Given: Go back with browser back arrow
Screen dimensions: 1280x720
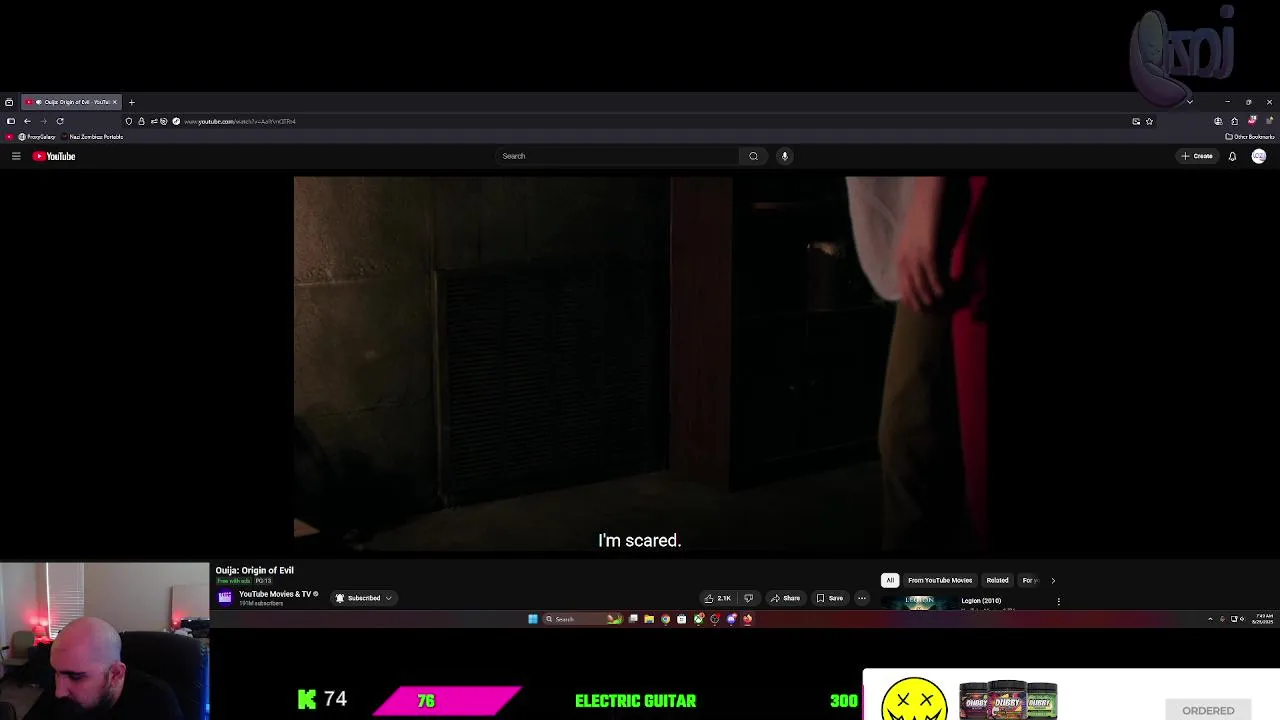Looking at the screenshot, I should 27,121.
